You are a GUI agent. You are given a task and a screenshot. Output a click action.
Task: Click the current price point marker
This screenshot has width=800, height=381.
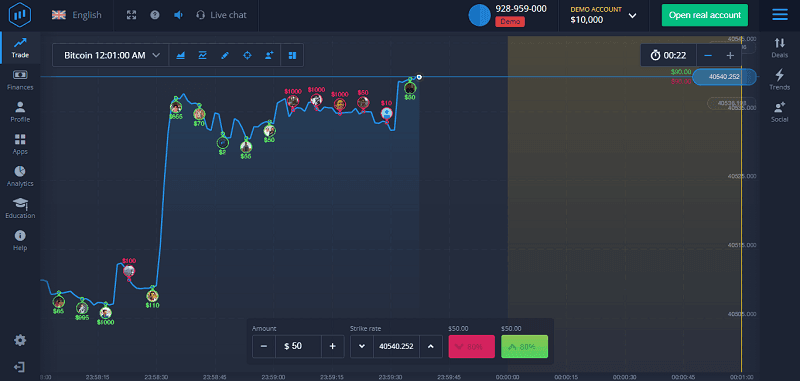pyautogui.click(x=419, y=77)
